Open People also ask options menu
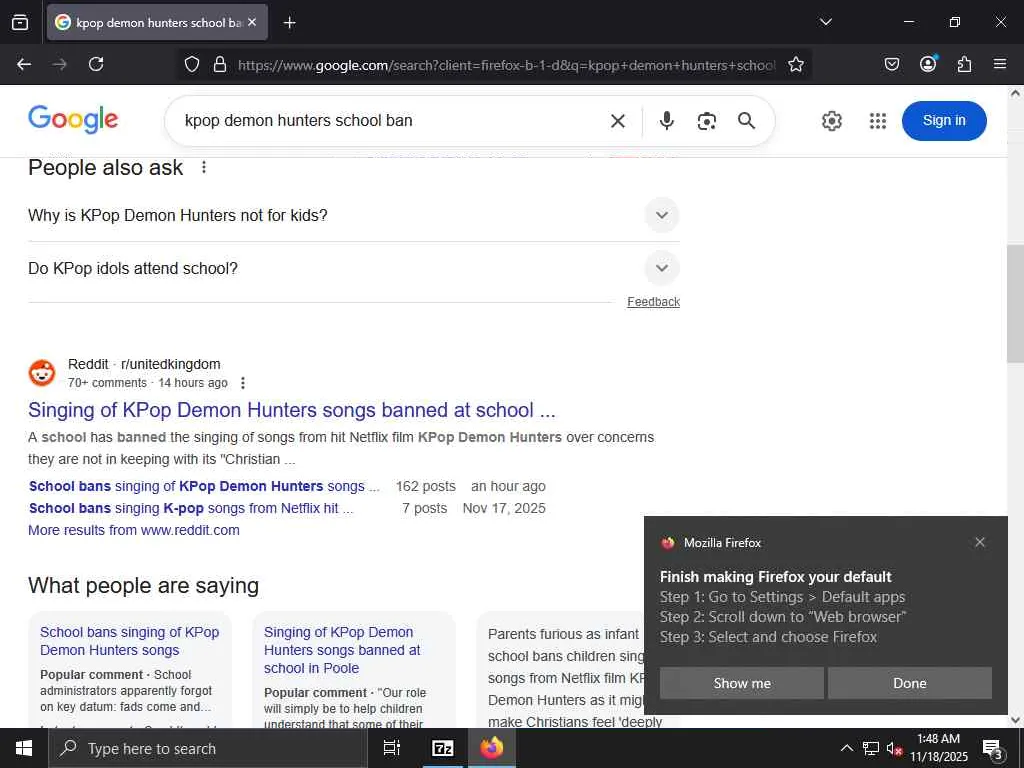This screenshot has width=1024, height=768. (204, 168)
